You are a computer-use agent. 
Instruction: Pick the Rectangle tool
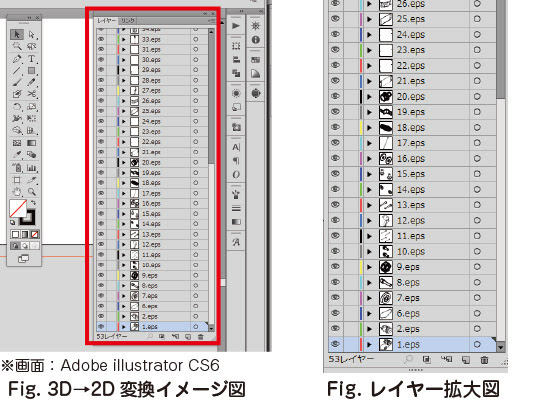pyautogui.click(x=32, y=71)
